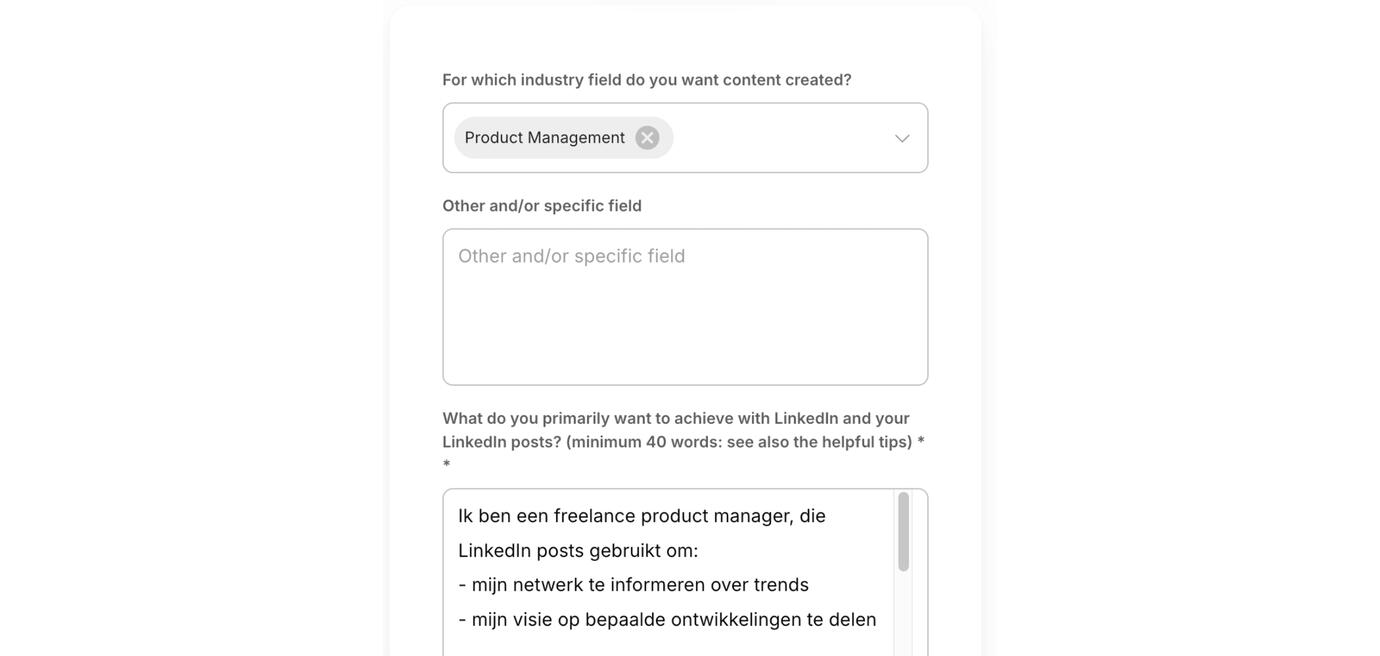Click the "For which industry field" question label
The height and width of the screenshot is (656, 1380).
pos(647,80)
